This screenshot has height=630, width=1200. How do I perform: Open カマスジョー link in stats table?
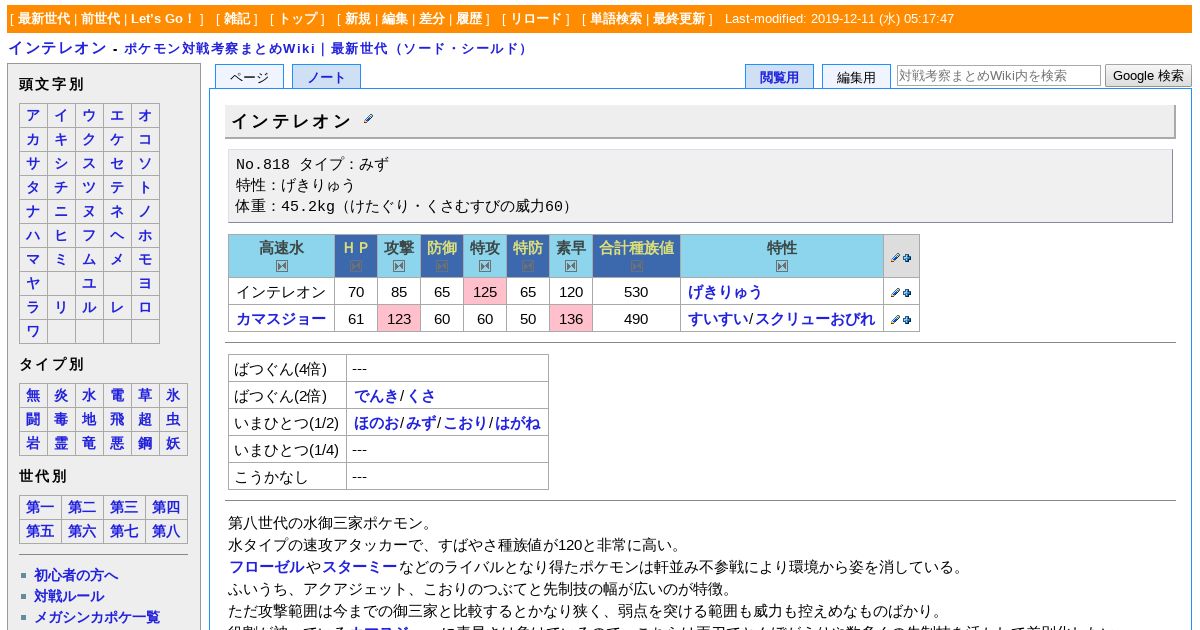(x=281, y=319)
